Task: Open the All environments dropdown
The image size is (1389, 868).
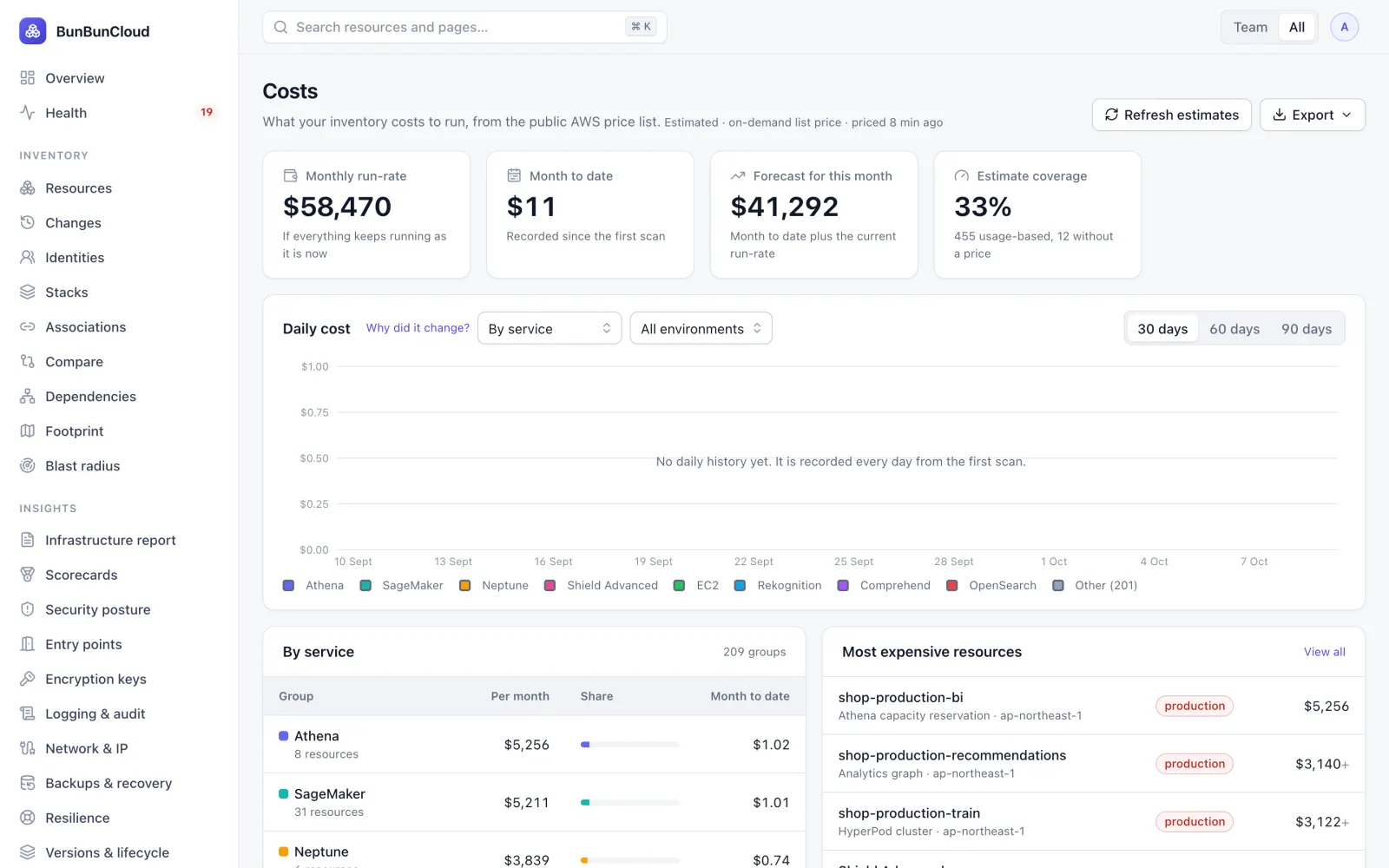Action: [701, 328]
